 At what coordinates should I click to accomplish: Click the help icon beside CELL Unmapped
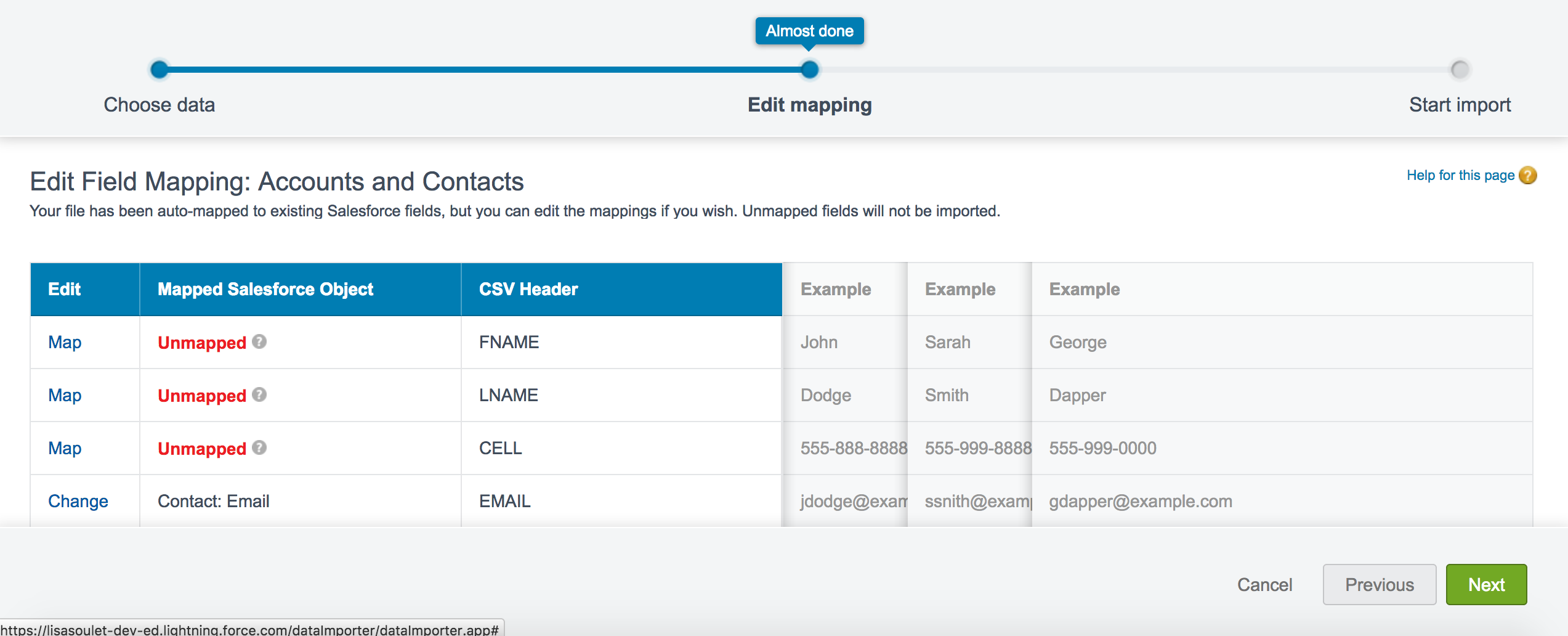pyautogui.click(x=259, y=447)
